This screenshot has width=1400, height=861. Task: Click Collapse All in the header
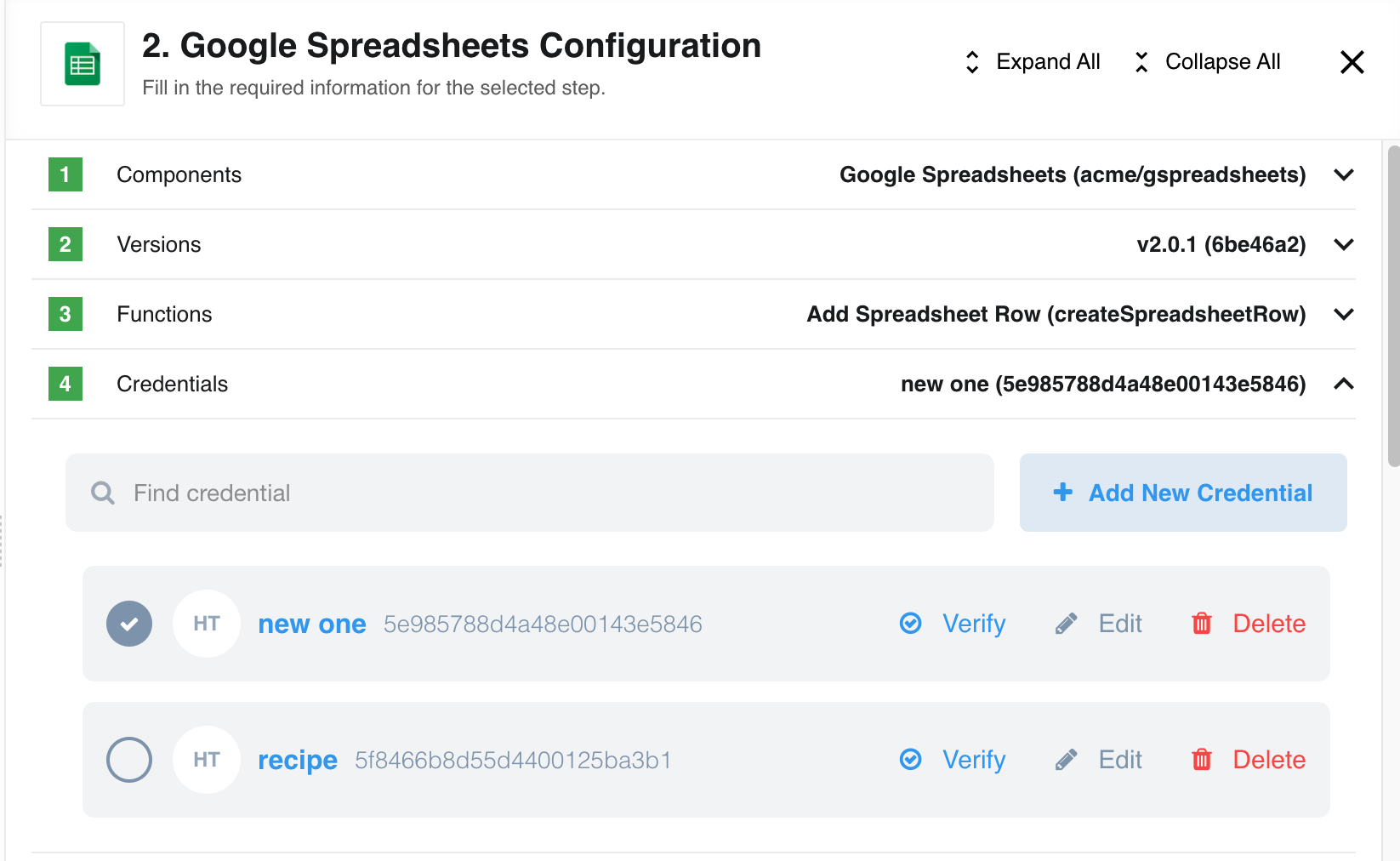1207,62
